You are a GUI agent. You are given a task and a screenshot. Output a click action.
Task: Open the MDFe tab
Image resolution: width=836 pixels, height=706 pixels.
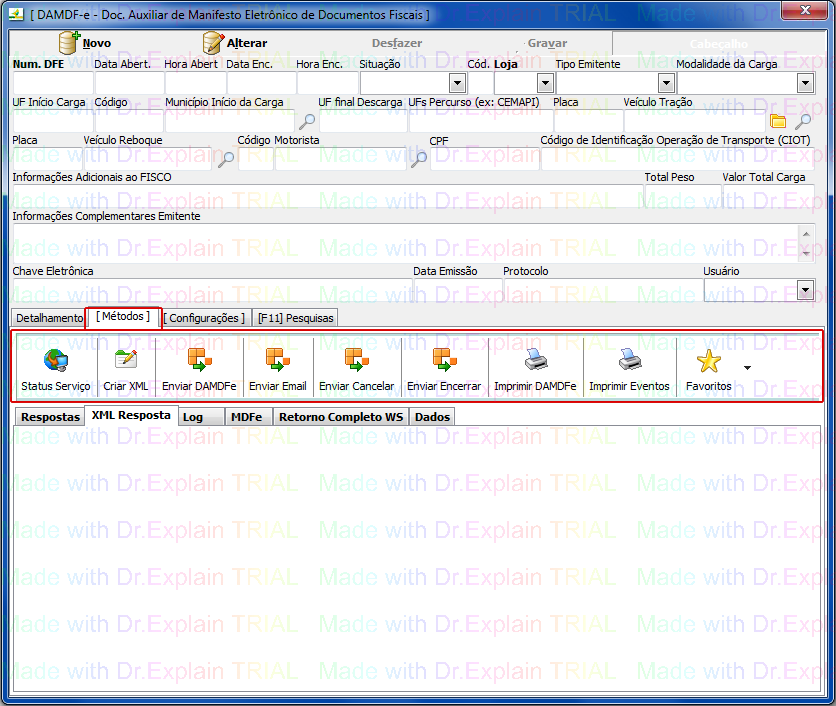pyautogui.click(x=248, y=417)
